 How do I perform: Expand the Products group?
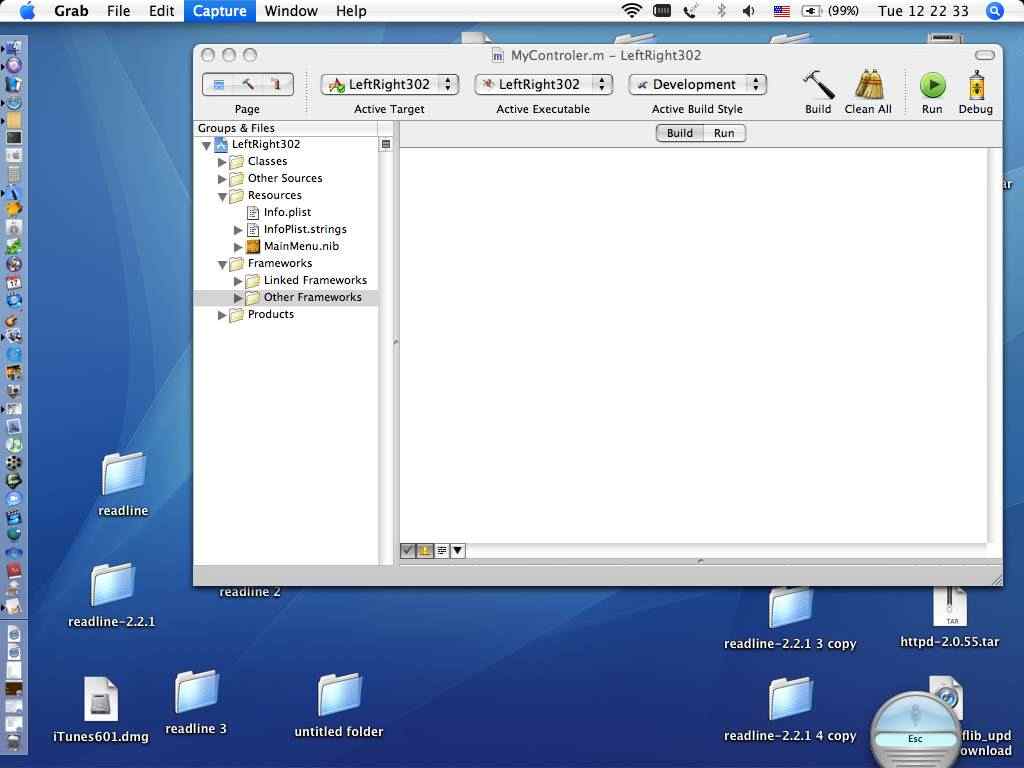pos(222,315)
